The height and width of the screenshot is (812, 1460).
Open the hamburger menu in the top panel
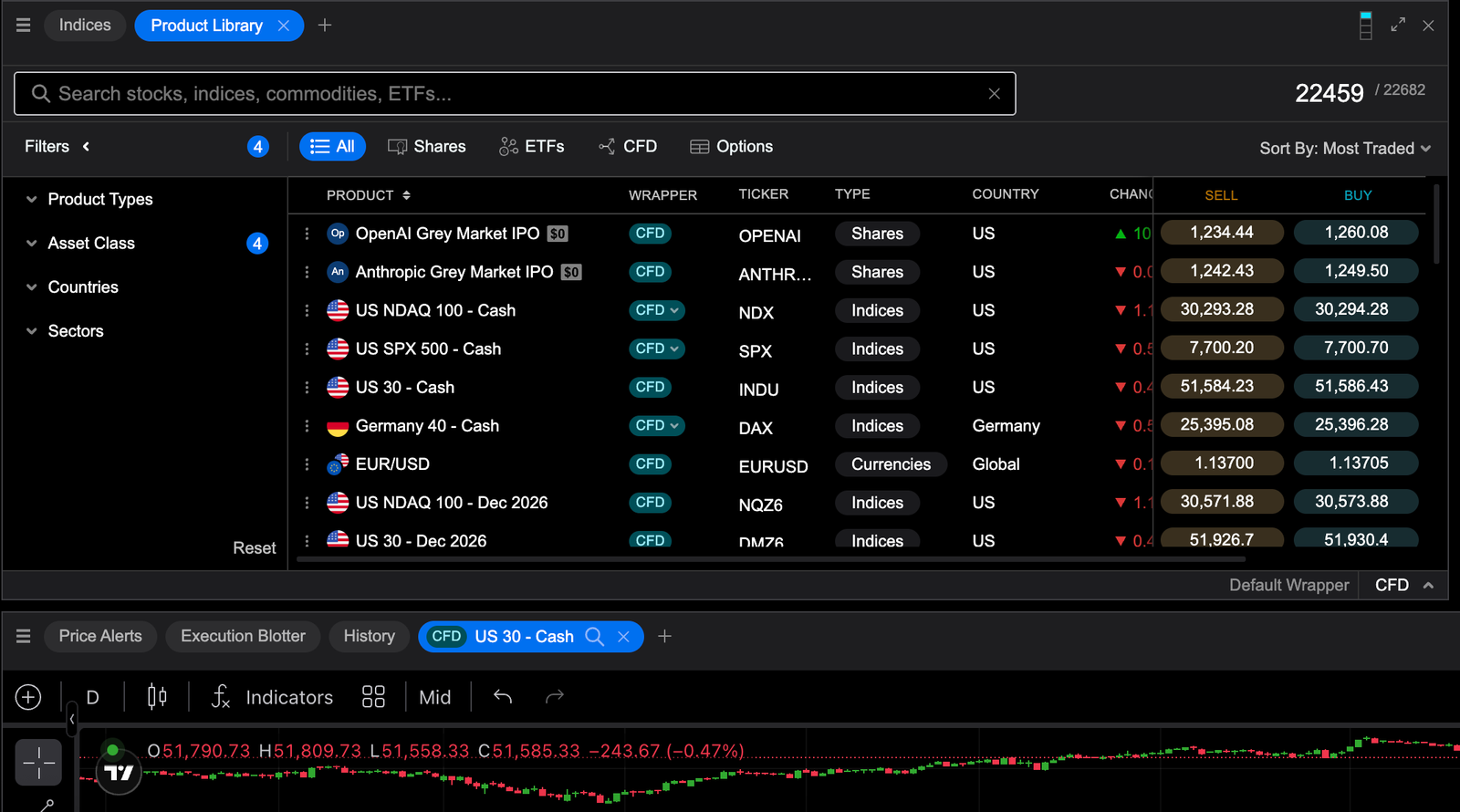click(24, 26)
